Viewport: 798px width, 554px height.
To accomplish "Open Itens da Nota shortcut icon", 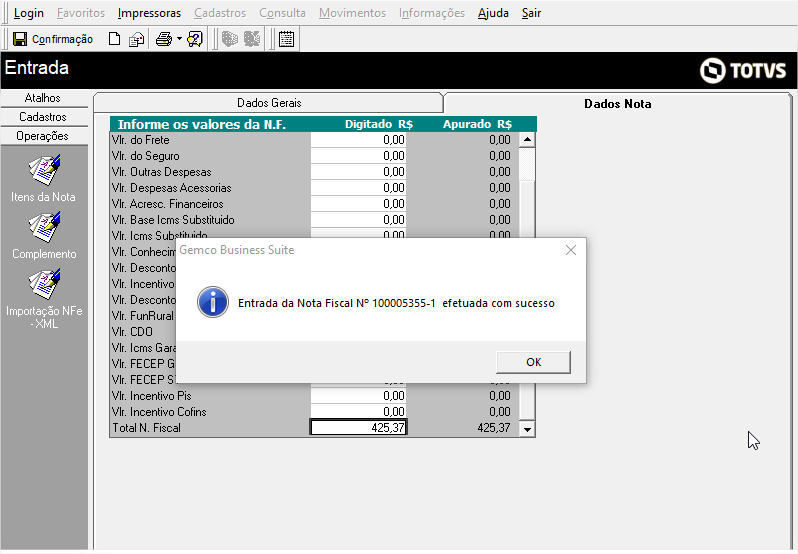I will (45, 170).
